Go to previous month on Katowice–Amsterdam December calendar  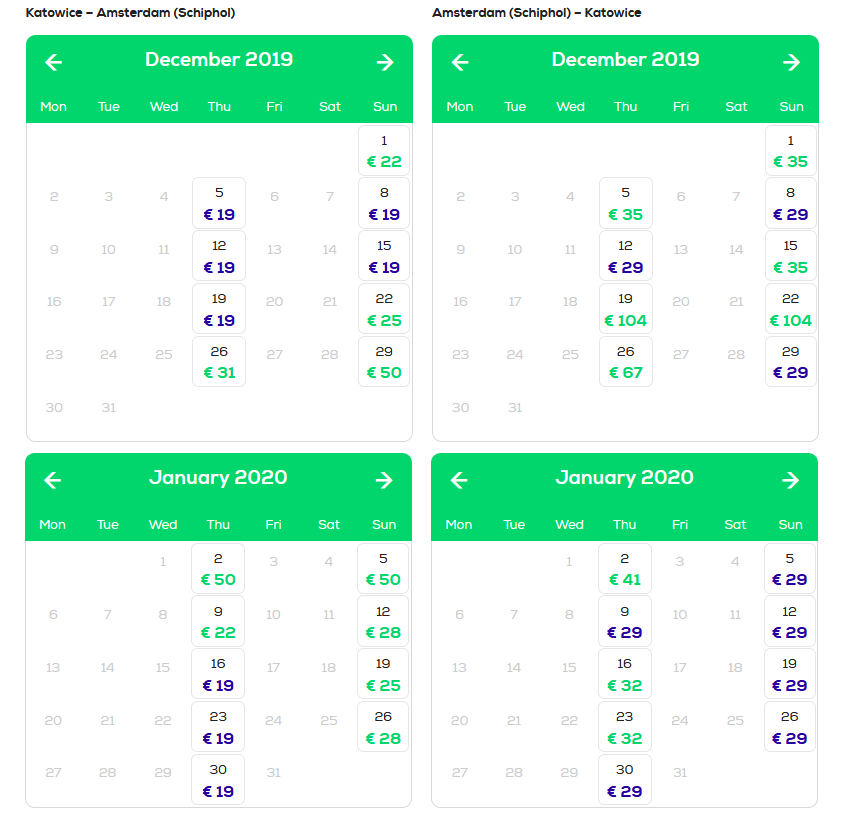53,62
